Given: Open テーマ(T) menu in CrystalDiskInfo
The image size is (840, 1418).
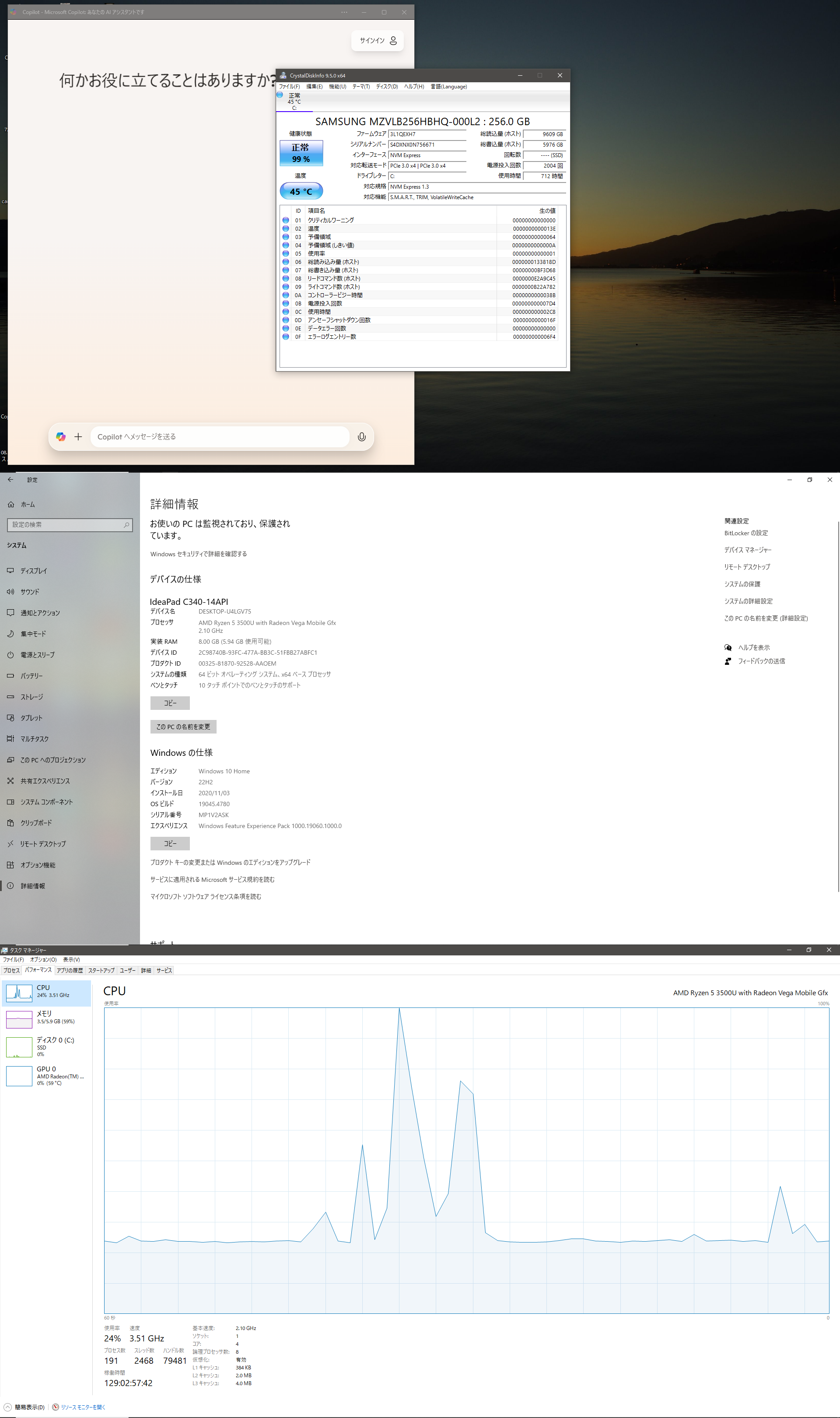Looking at the screenshot, I should (360, 87).
